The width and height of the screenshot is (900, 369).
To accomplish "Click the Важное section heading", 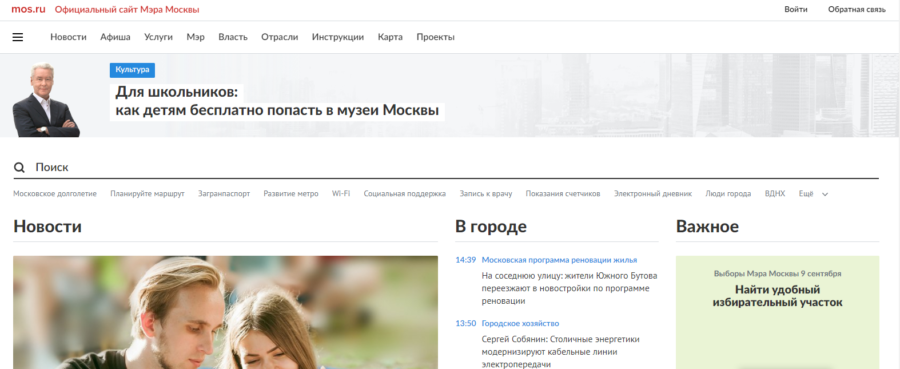I will click(x=708, y=227).
